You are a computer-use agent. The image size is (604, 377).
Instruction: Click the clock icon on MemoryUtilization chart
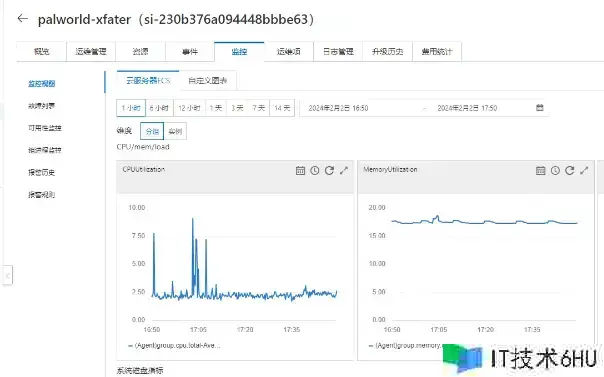tap(555, 170)
